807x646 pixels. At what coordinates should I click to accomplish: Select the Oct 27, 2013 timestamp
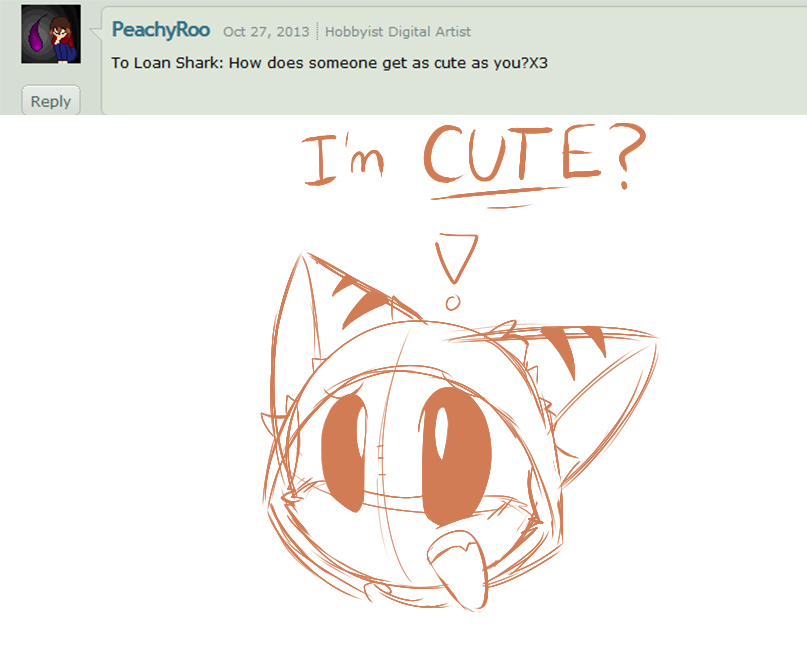tap(266, 32)
